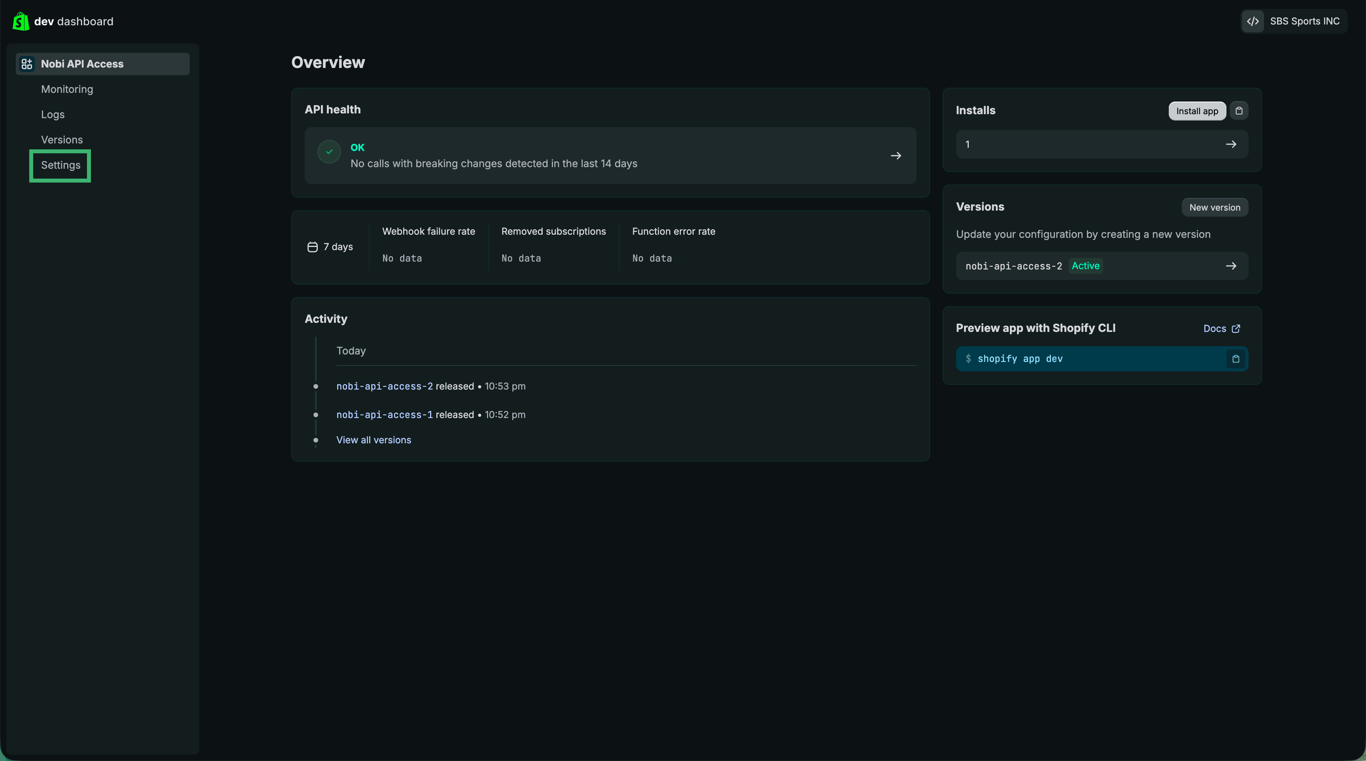Click the Preview app with Shopify CLI heading

point(1035,328)
